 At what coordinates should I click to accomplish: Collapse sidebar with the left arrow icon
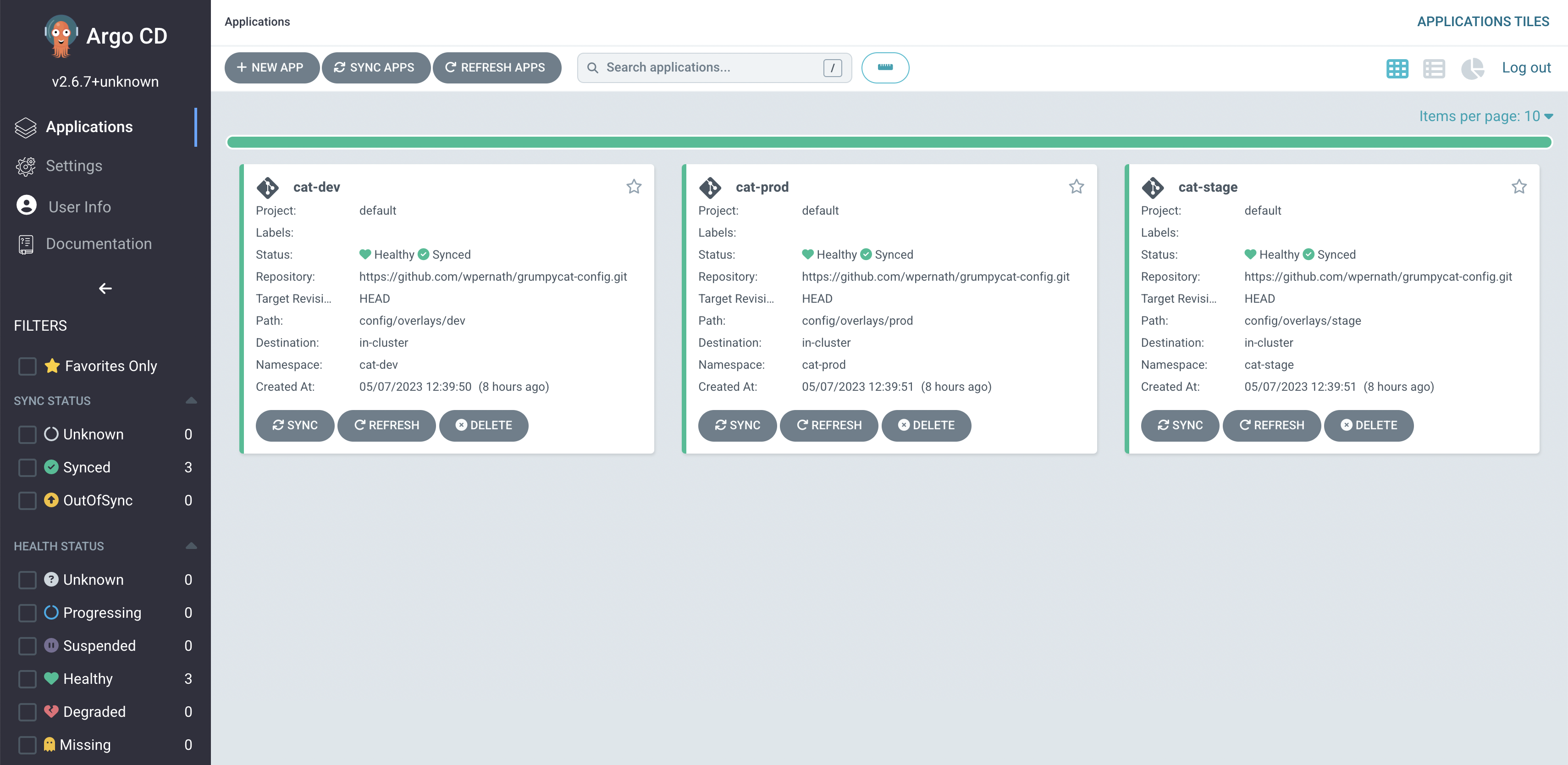[x=105, y=288]
